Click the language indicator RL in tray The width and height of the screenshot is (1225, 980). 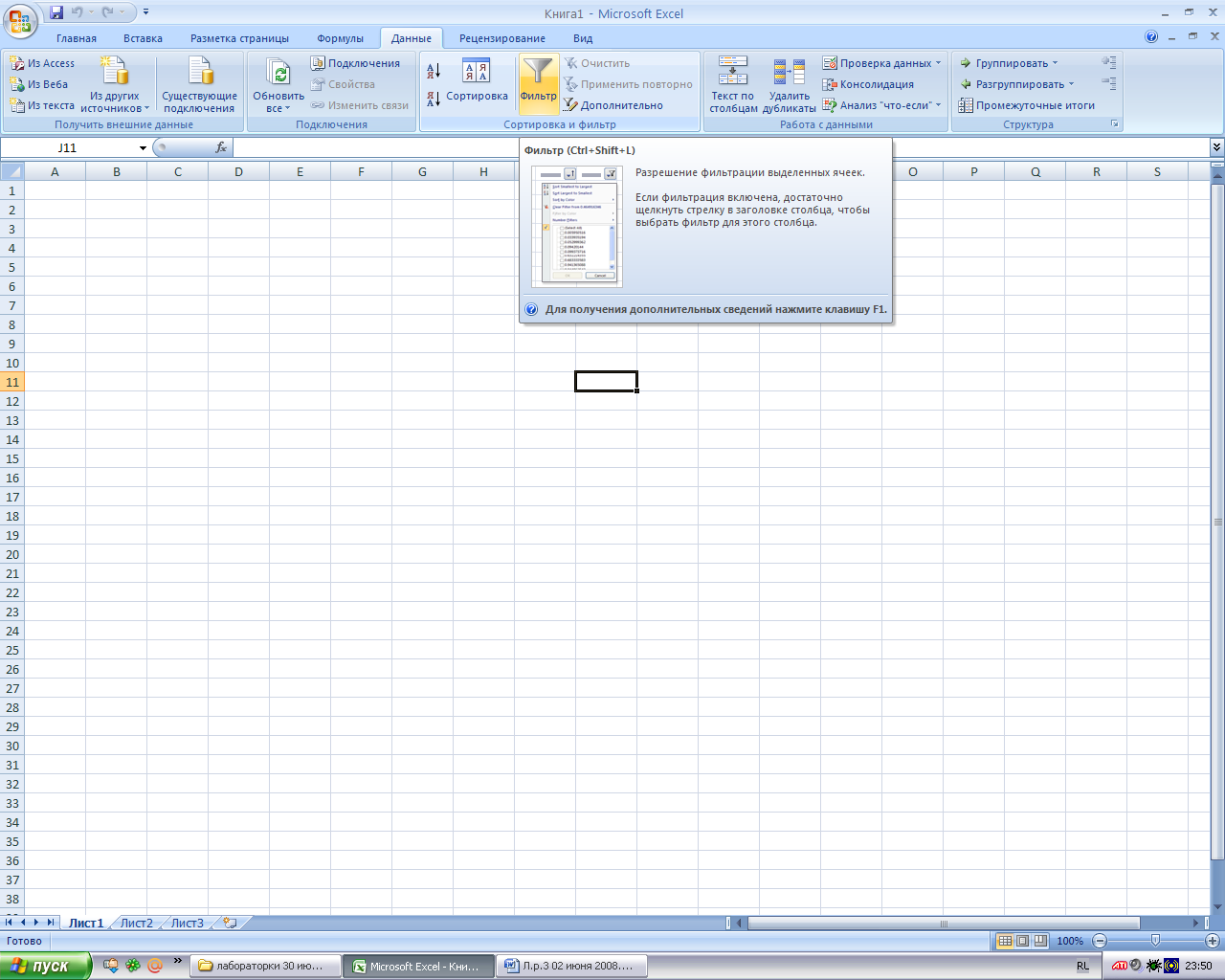(x=1082, y=967)
